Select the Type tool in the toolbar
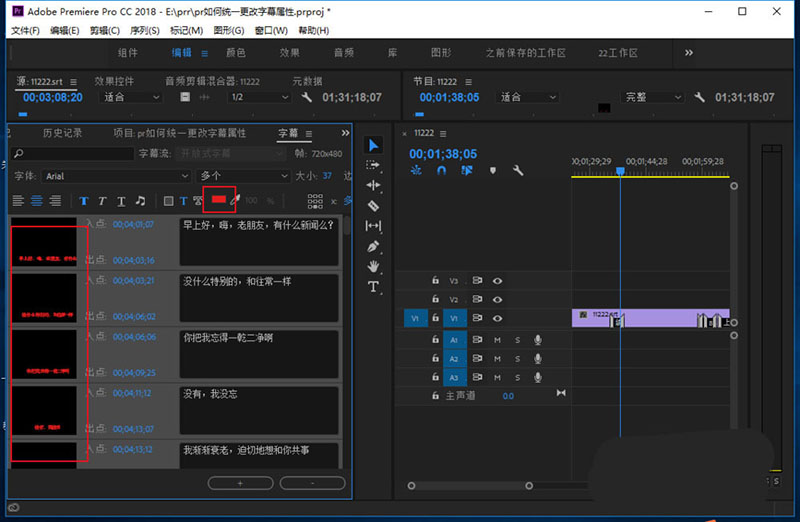The height and width of the screenshot is (522, 800). (x=373, y=287)
